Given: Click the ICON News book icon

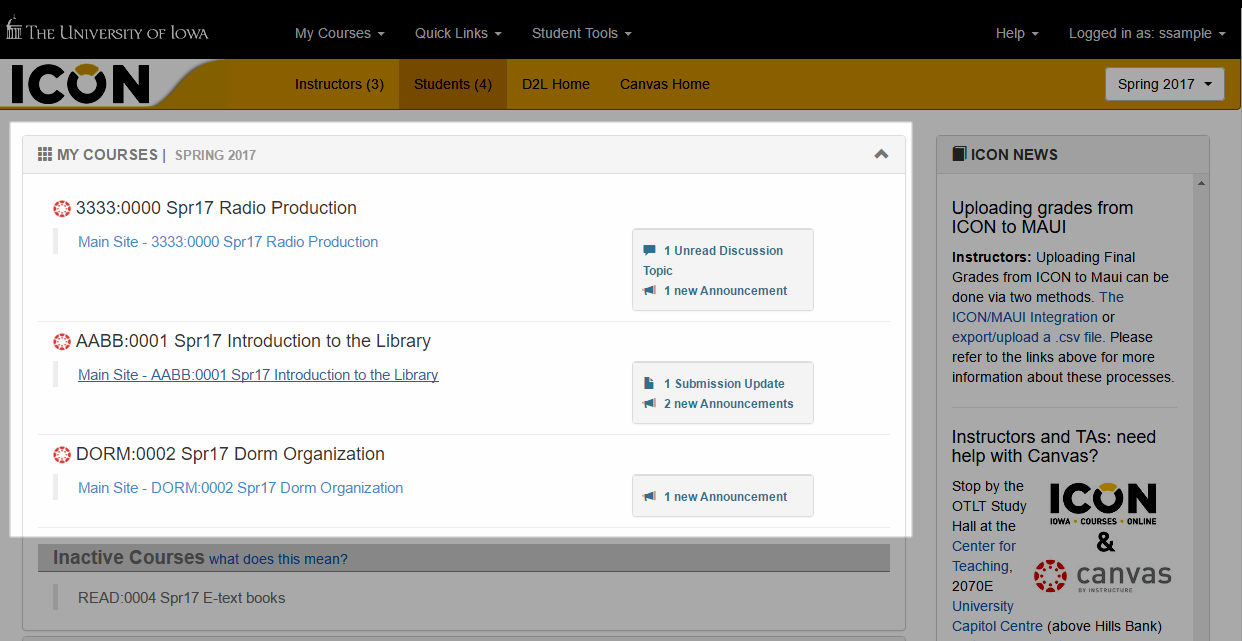Looking at the screenshot, I should pyautogui.click(x=959, y=154).
